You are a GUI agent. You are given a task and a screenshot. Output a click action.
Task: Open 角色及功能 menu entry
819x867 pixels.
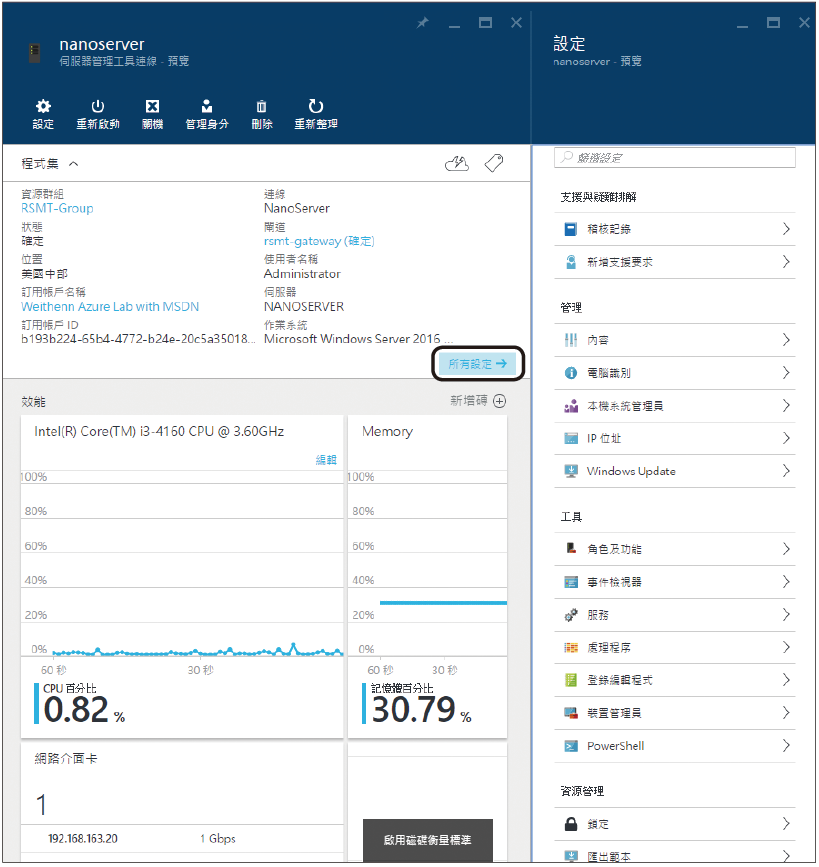pos(675,549)
